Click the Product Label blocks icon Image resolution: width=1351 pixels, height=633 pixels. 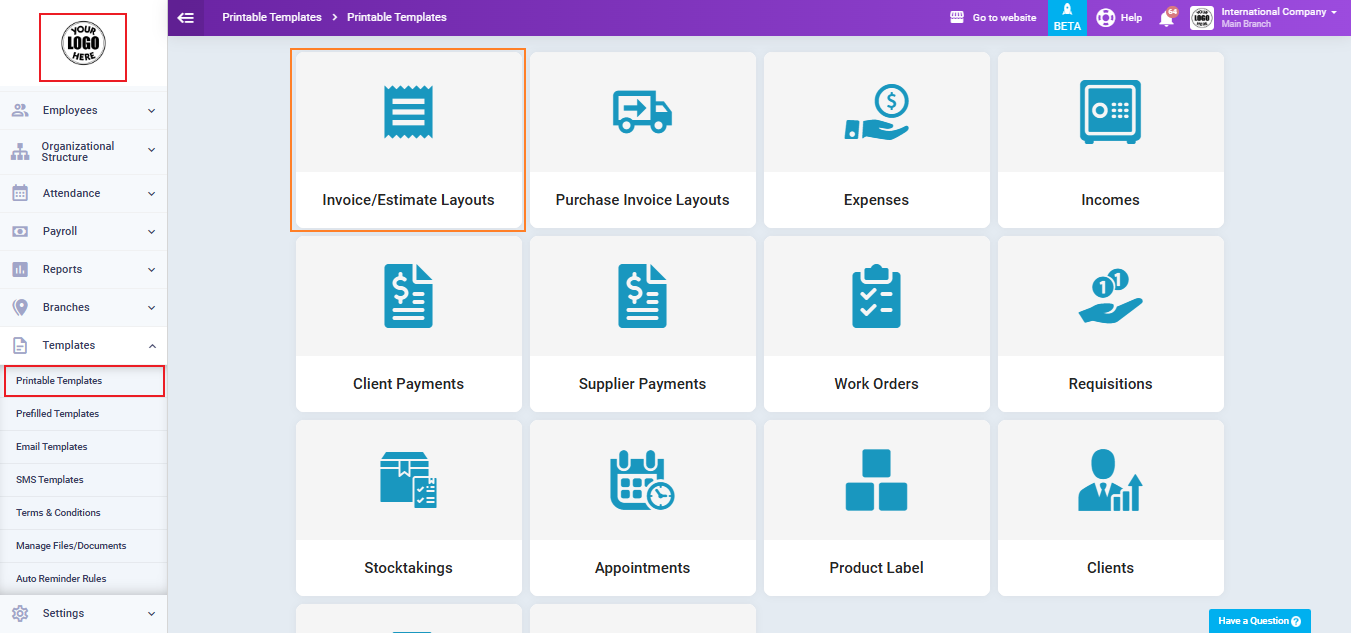pyautogui.click(x=877, y=480)
